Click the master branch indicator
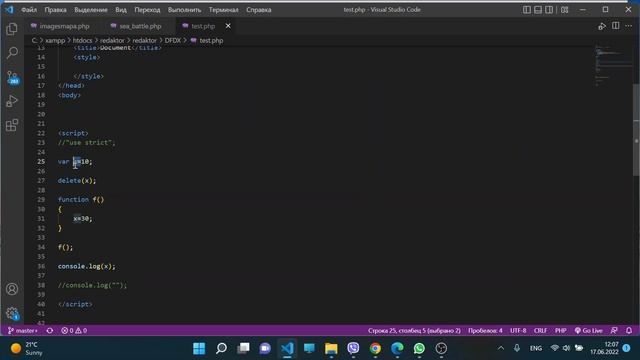The width and height of the screenshot is (640, 360). coord(23,330)
